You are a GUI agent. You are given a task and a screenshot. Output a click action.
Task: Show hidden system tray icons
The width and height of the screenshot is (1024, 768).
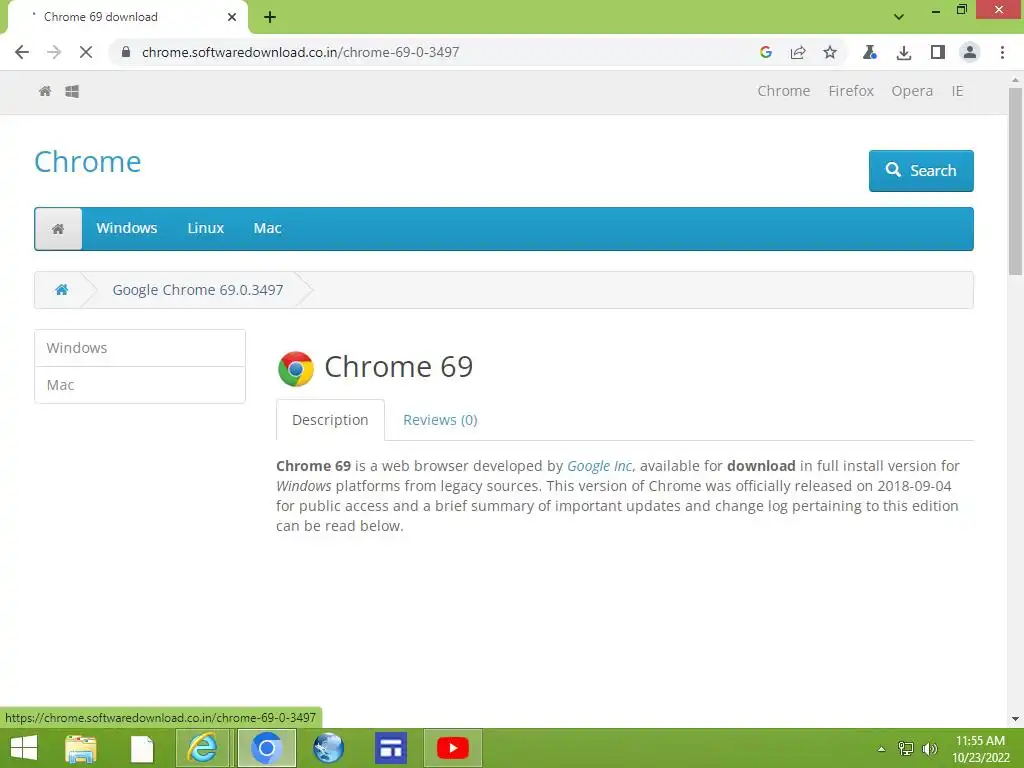click(882, 749)
